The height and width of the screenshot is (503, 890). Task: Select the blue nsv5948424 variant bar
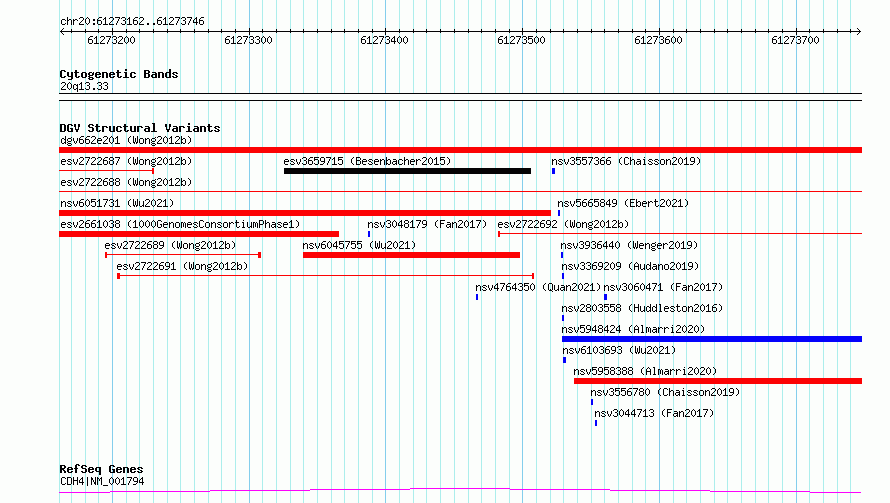(712, 339)
